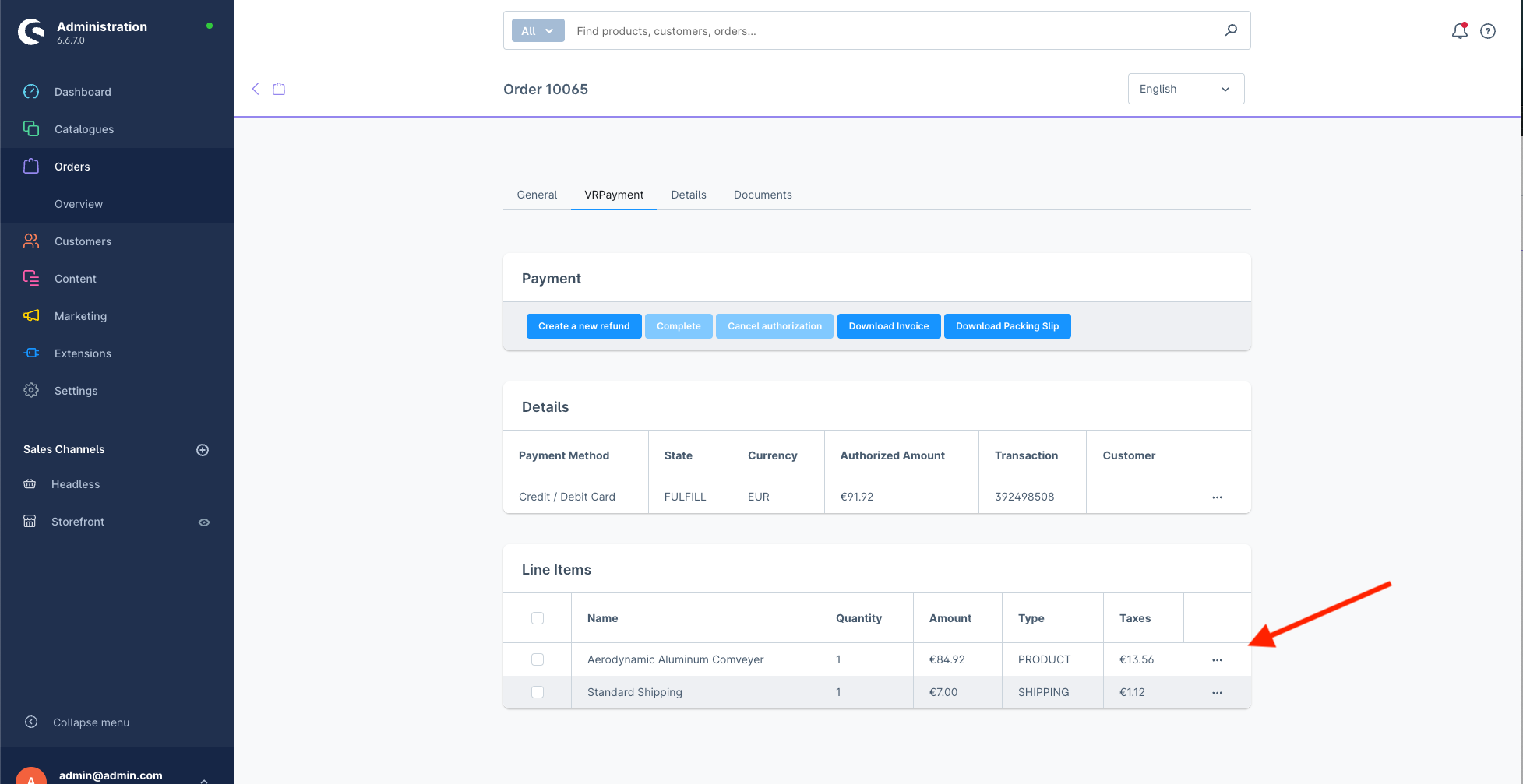1523x784 pixels.
Task: Switch to the Documents tab
Action: (x=763, y=195)
